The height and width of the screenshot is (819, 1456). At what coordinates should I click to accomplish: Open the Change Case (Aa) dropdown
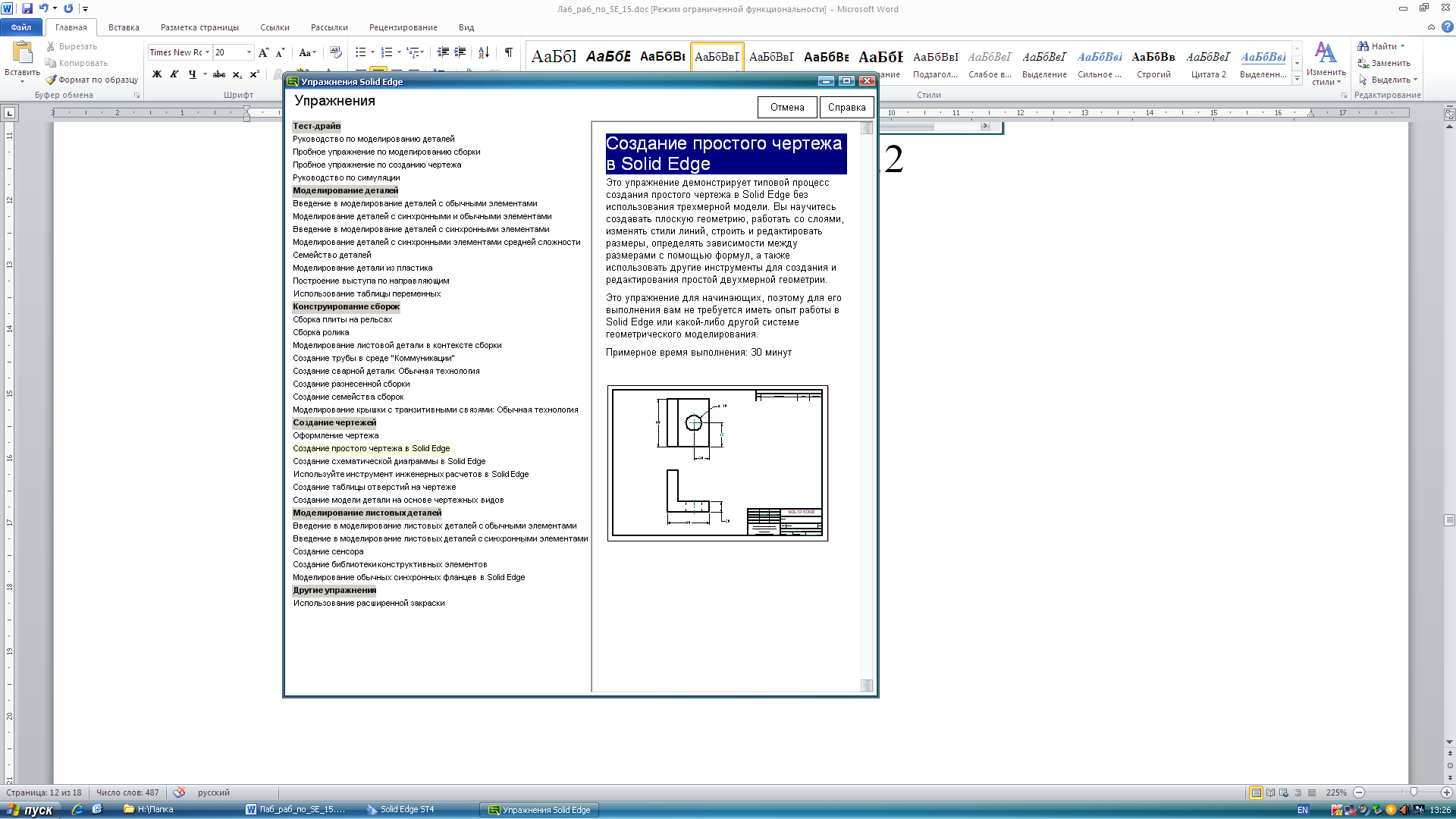click(x=306, y=52)
